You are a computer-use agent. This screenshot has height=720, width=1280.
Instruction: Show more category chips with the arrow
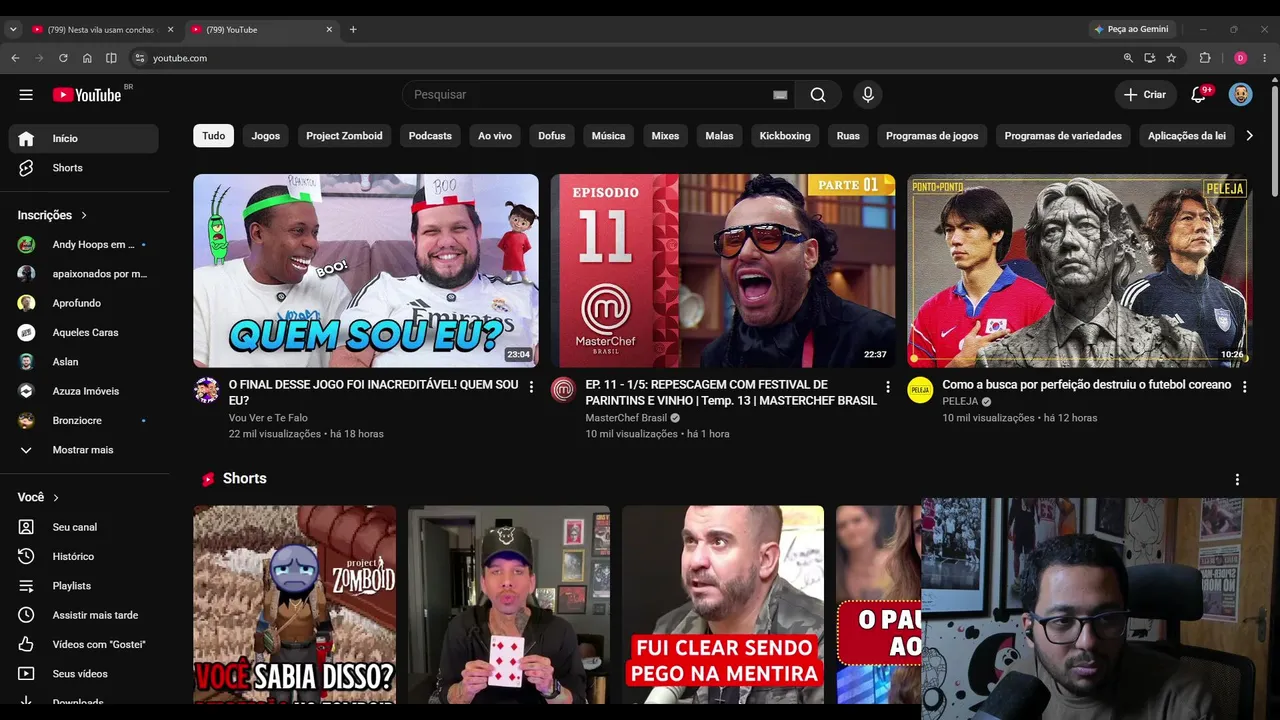[x=1249, y=136]
